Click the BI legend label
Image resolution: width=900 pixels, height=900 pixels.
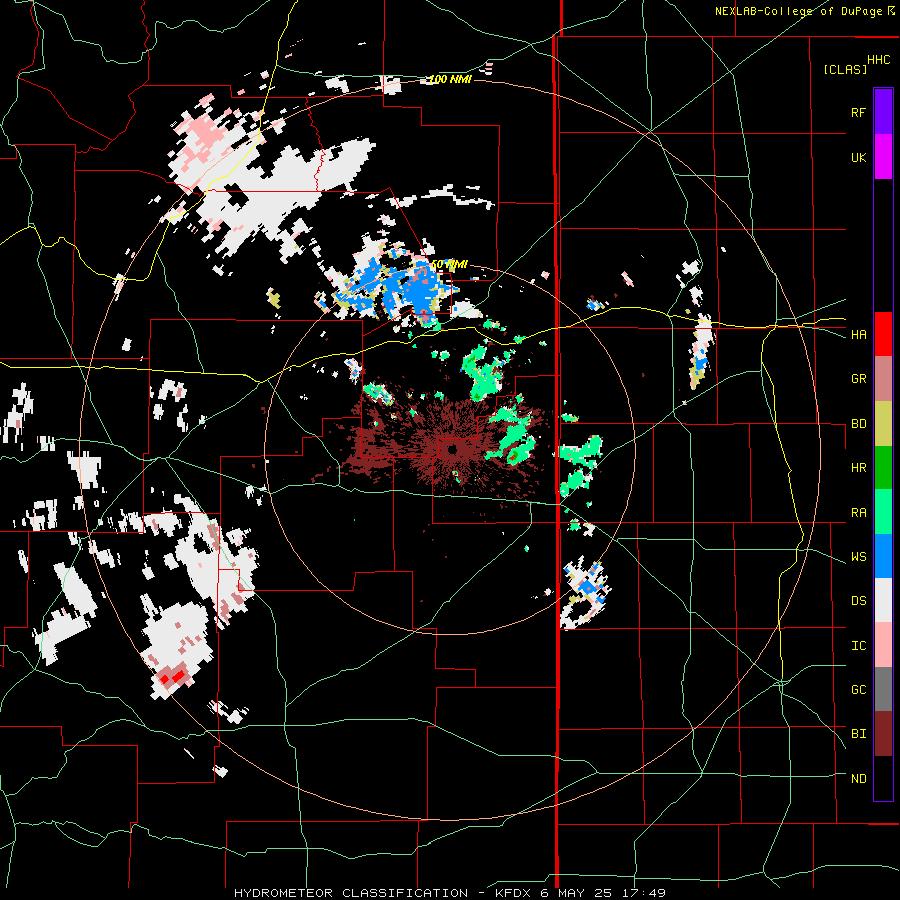[x=858, y=734]
